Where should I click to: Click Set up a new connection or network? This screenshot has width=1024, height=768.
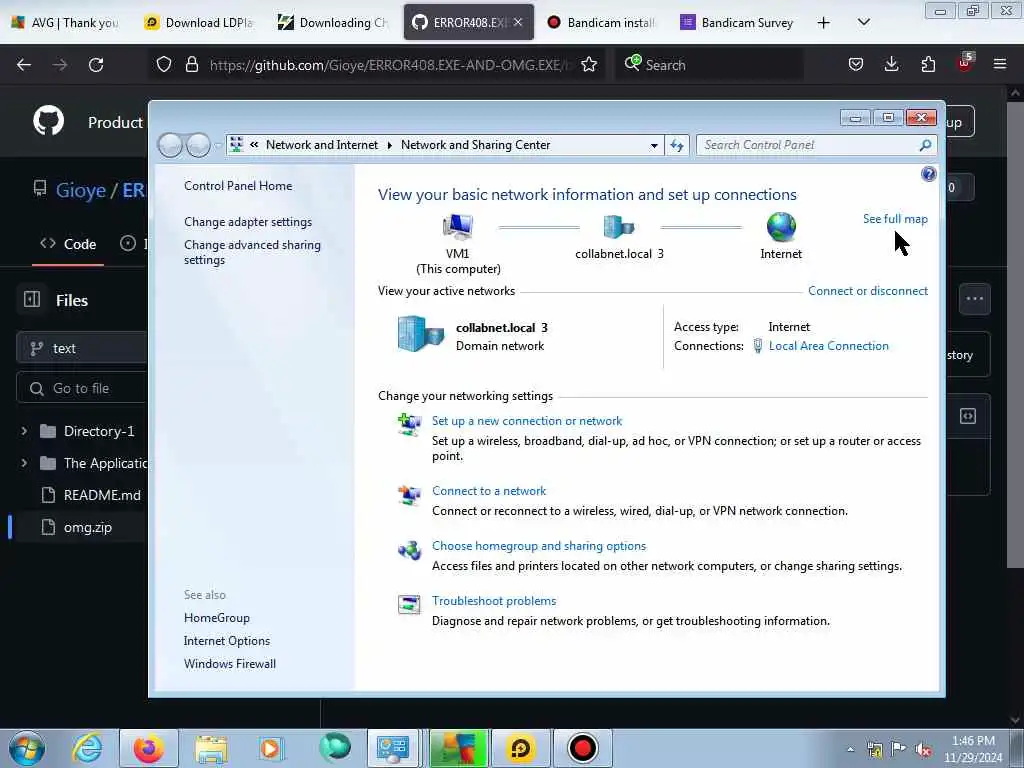(526, 421)
